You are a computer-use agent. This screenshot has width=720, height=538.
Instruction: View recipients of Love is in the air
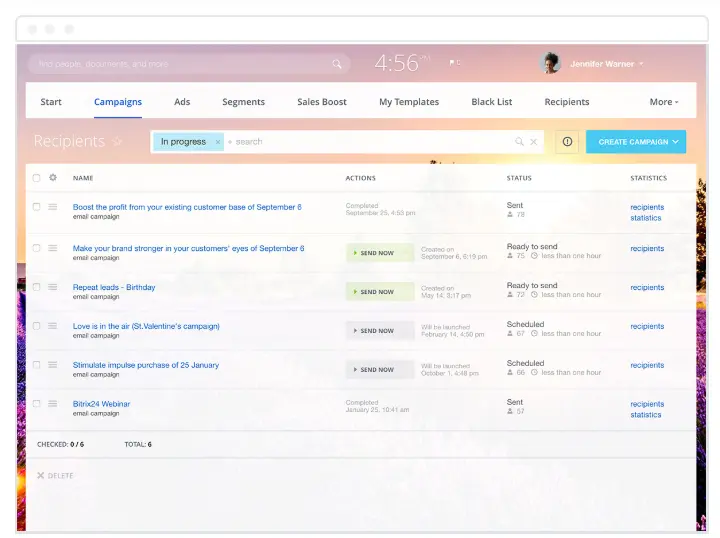647,326
